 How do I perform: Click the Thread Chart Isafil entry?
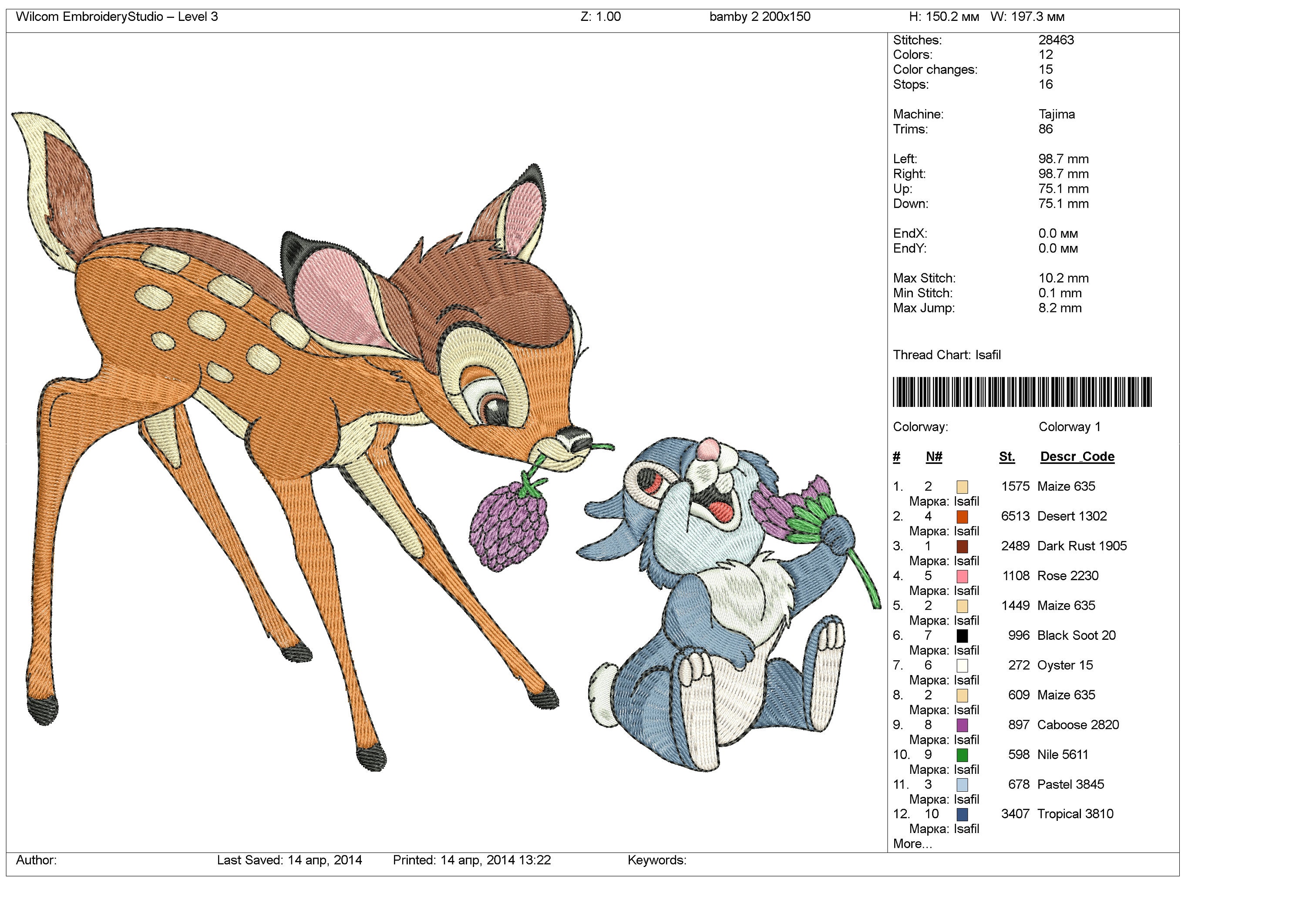[949, 354]
